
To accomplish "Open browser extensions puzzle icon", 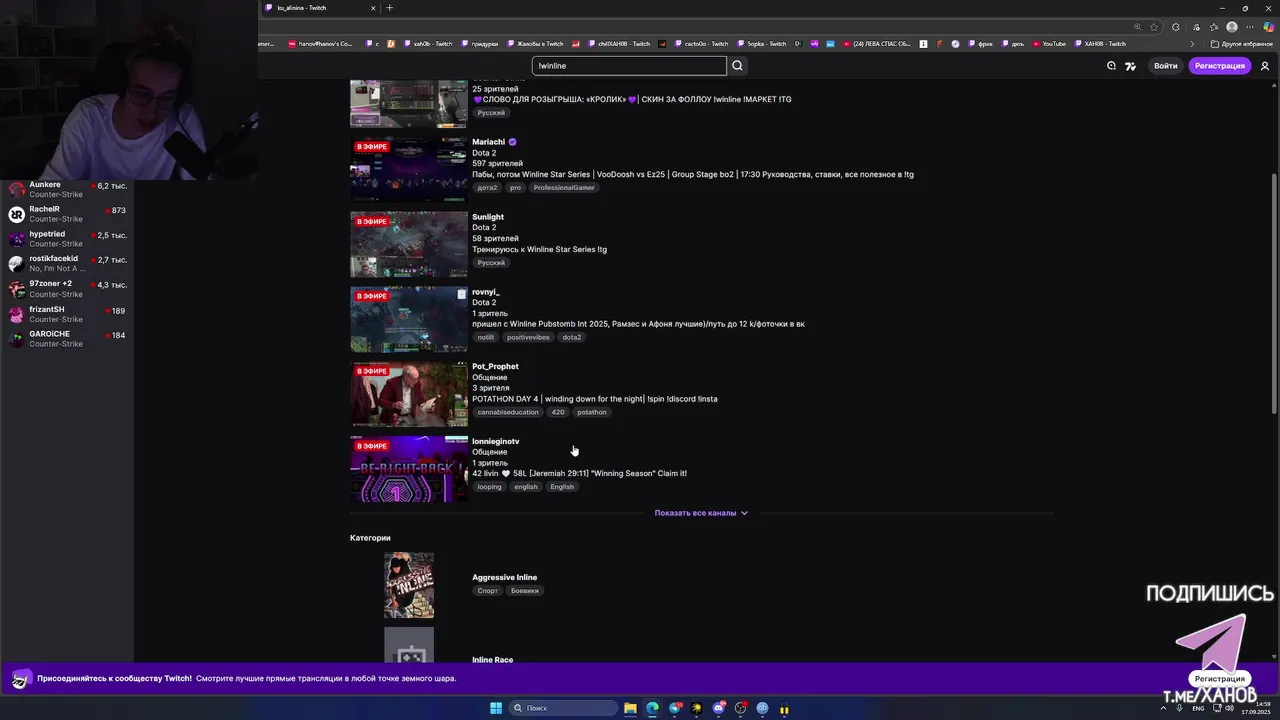I will [x=1176, y=27].
